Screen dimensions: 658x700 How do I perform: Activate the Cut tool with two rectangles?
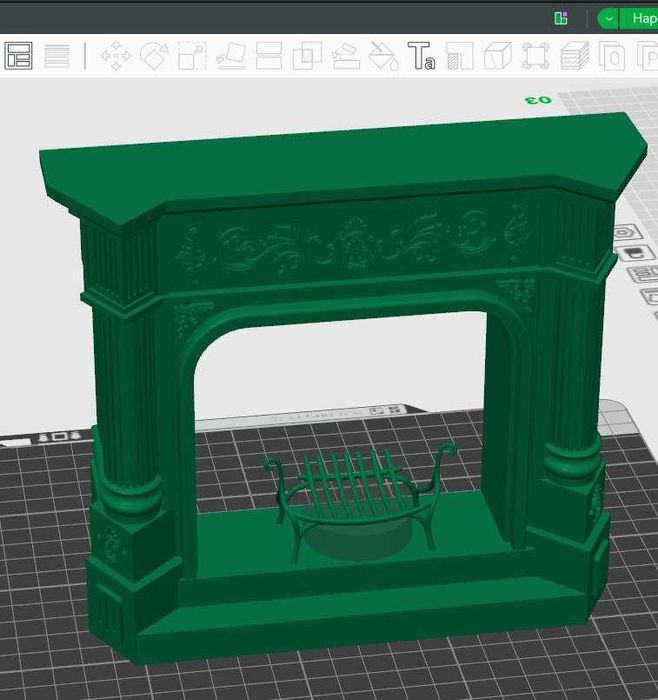(x=269, y=56)
